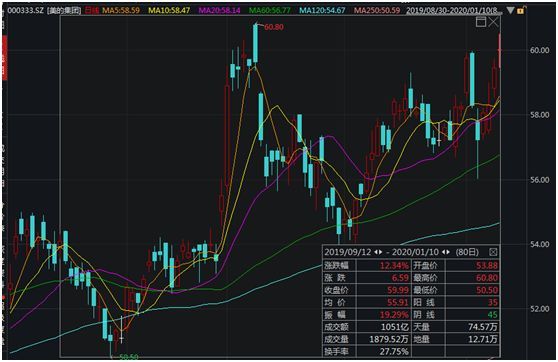This screenshot has height=362, width=558.
Task: Click the (80日) day count text
Action: click(x=467, y=252)
